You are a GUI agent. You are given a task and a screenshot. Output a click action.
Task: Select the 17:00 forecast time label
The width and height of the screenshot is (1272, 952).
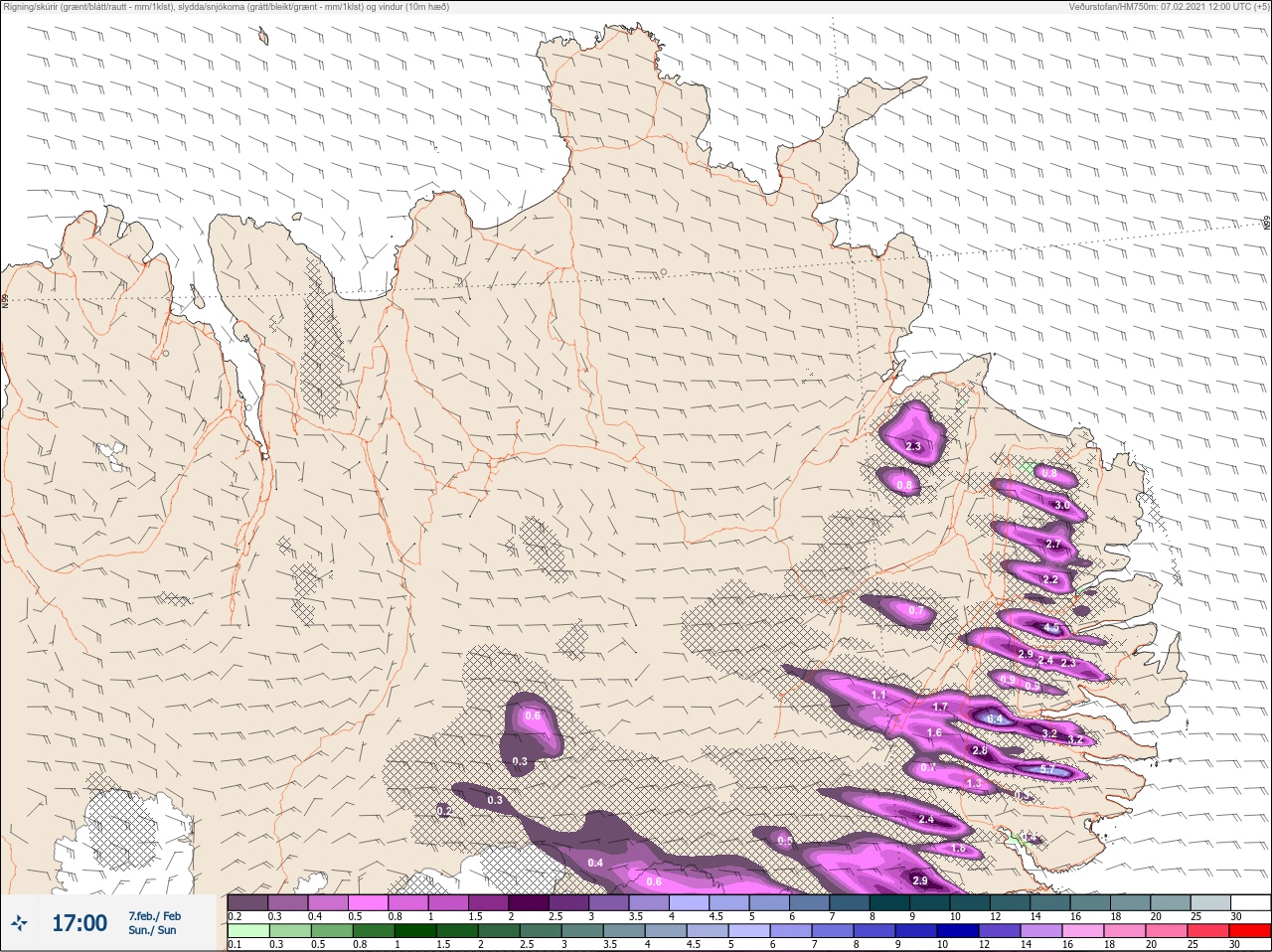coord(79,923)
